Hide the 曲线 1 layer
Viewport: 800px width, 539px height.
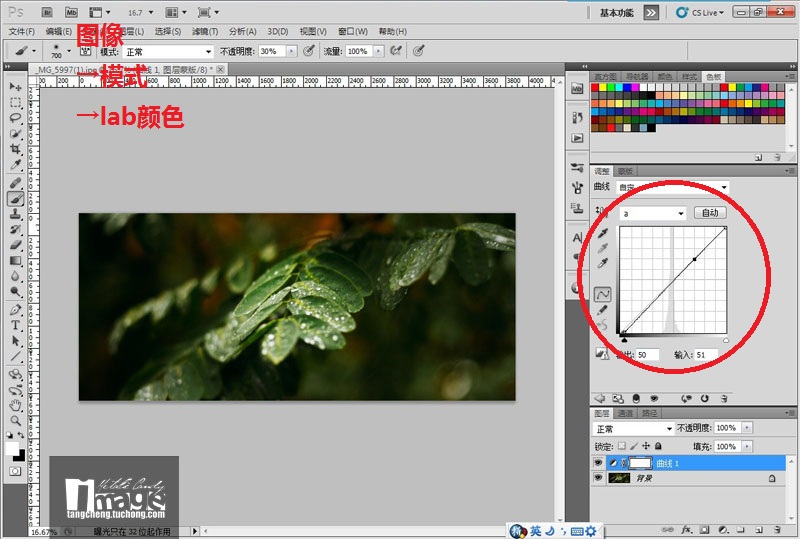pos(598,463)
